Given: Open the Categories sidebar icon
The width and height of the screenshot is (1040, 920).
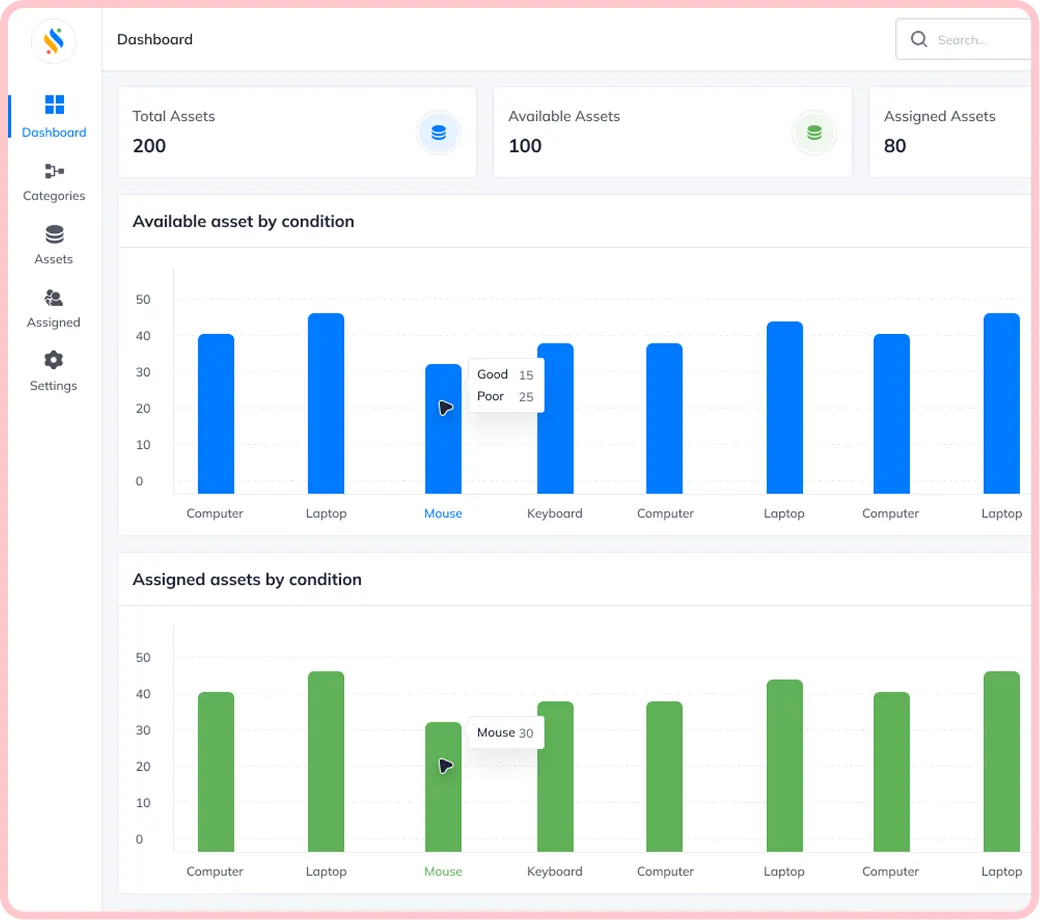Looking at the screenshot, I should (54, 171).
